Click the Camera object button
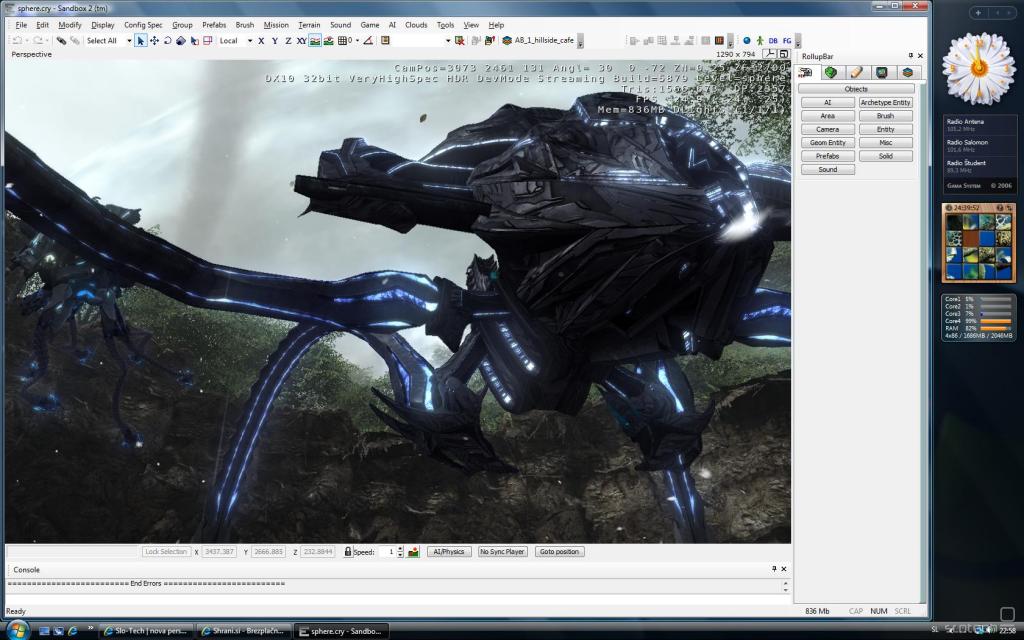The image size is (1024, 640). 827,129
